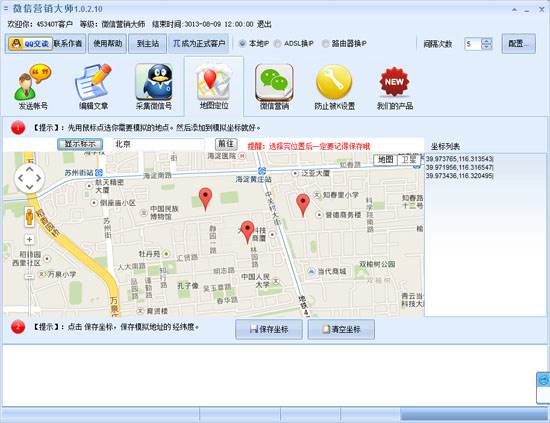The height and width of the screenshot is (423, 550).
Task: Click 成为正式客户 become official customer
Action: coord(199,43)
